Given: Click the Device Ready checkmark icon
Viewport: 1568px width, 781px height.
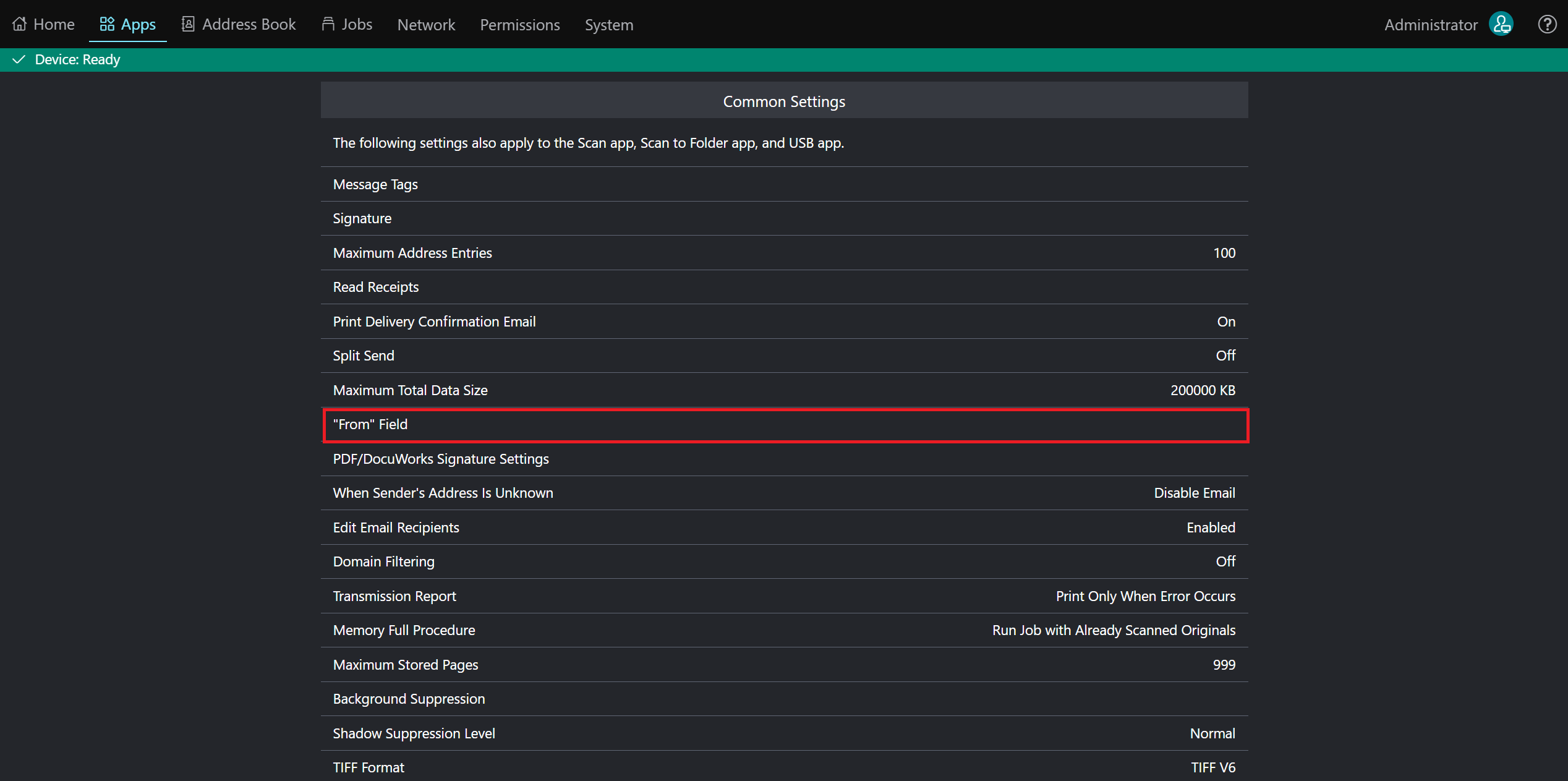Looking at the screenshot, I should (x=19, y=59).
